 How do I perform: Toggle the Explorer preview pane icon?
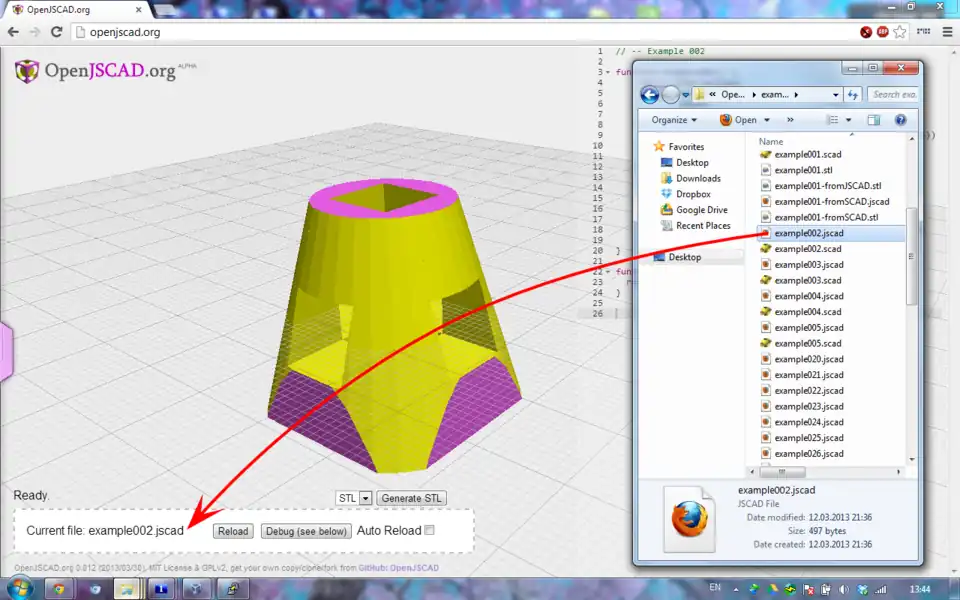pyautogui.click(x=873, y=120)
